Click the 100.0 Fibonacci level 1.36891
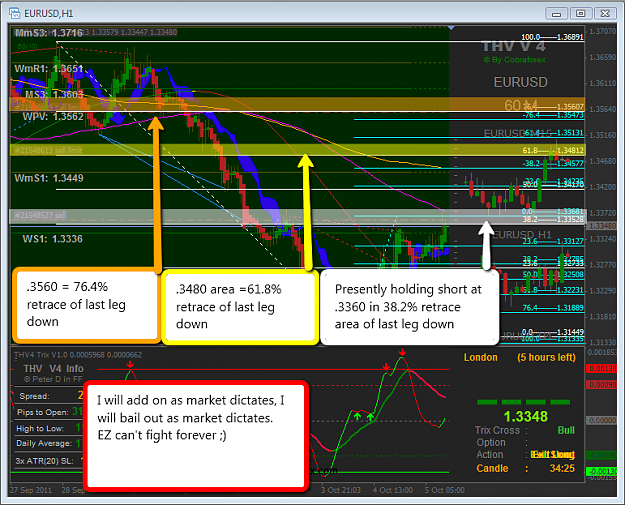The image size is (625, 505). [552, 37]
